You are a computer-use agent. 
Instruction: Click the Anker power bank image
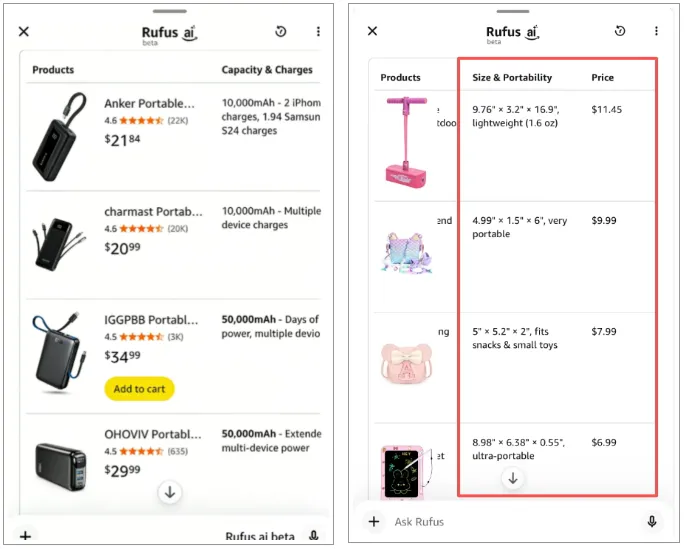59,134
